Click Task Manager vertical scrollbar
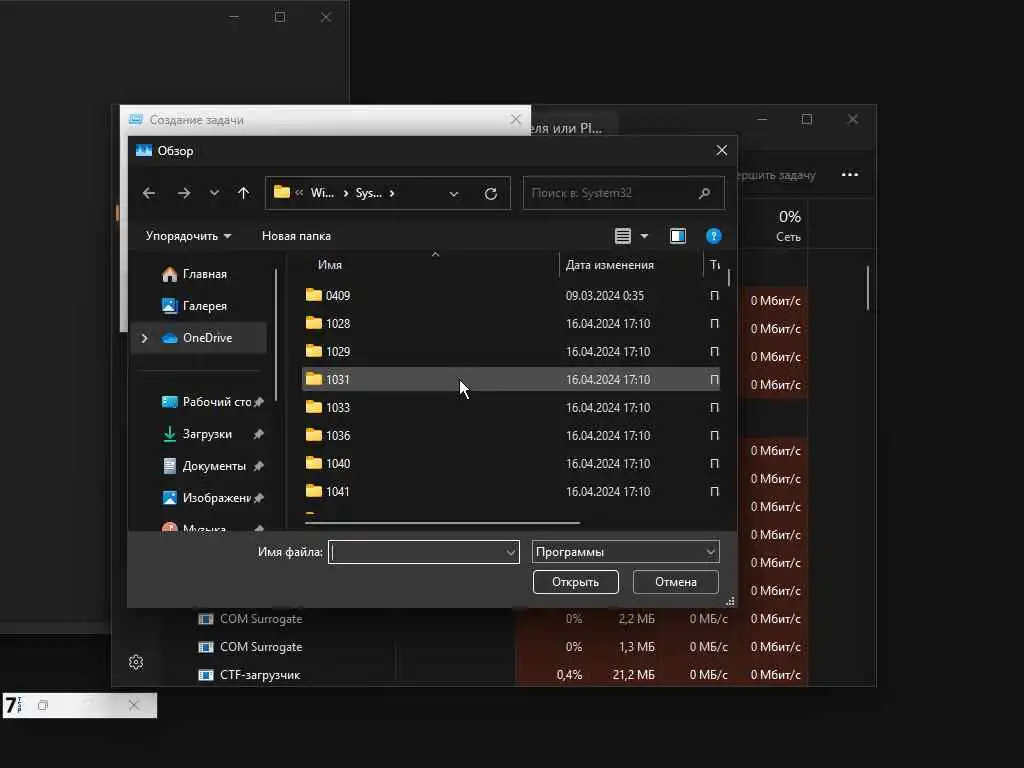The width and height of the screenshot is (1024, 768). [868, 288]
